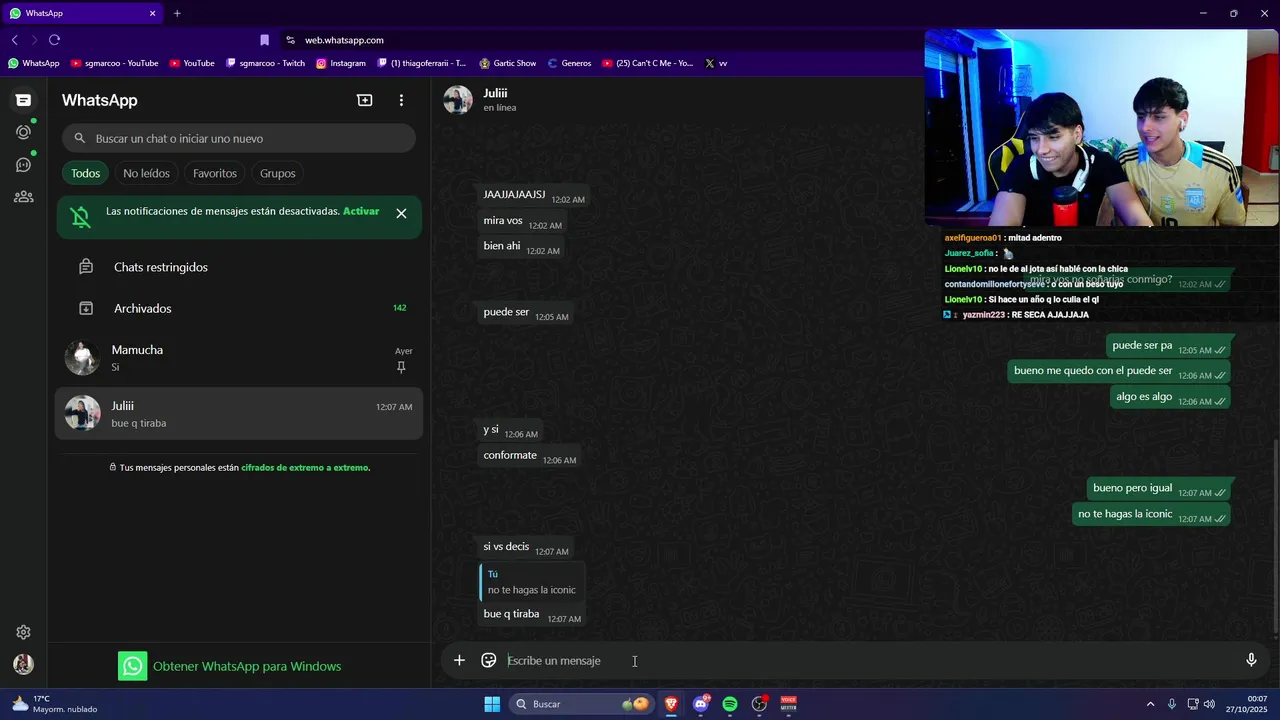Expand hidden system tray icons chevron
The height and width of the screenshot is (720, 1280).
(1150, 704)
